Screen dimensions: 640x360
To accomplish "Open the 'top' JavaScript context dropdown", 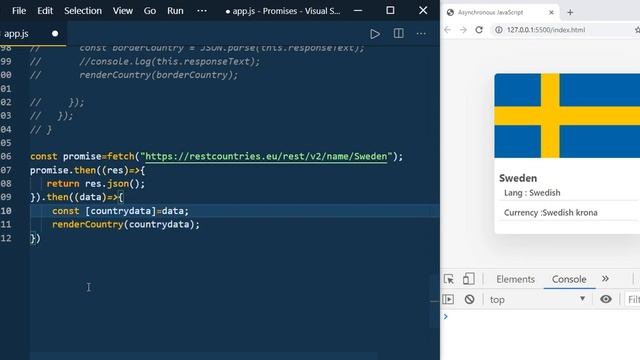I will [538, 299].
